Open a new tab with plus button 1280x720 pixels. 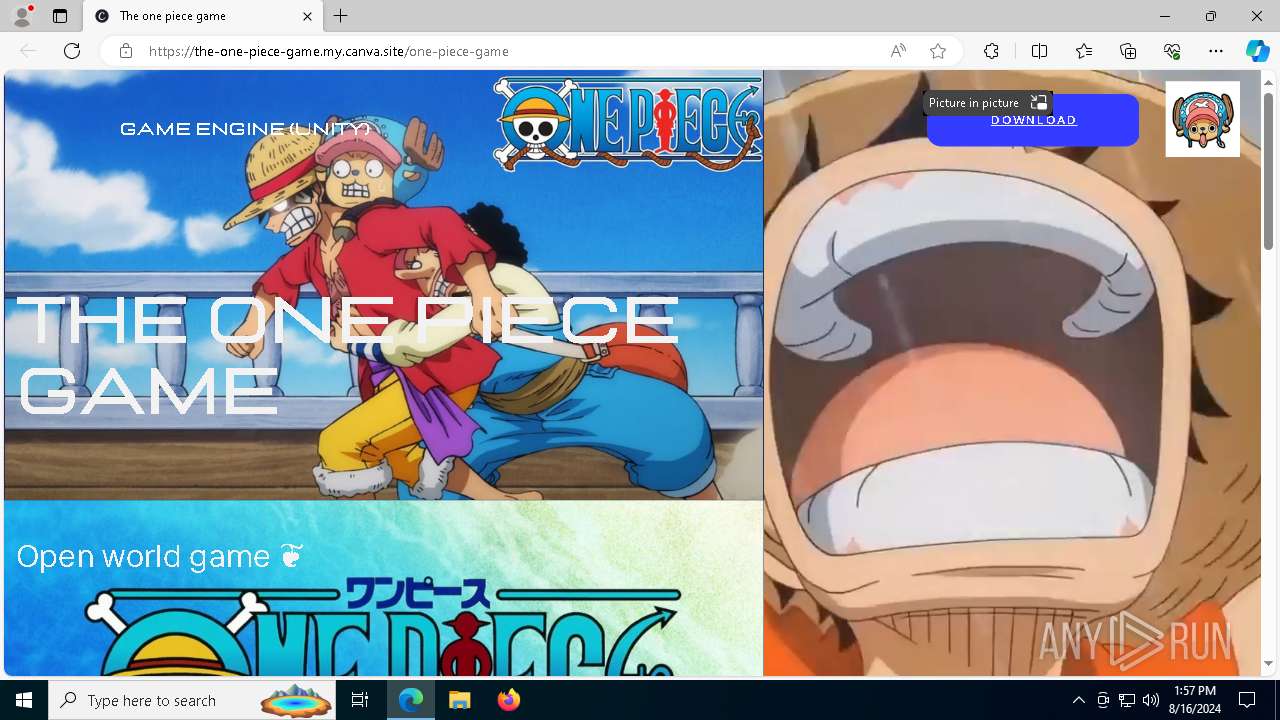click(341, 16)
